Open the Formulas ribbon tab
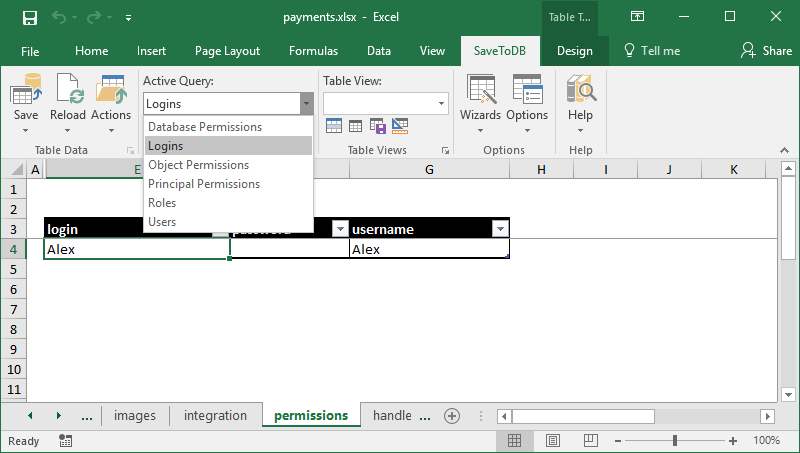This screenshot has width=800, height=453. pos(313,51)
